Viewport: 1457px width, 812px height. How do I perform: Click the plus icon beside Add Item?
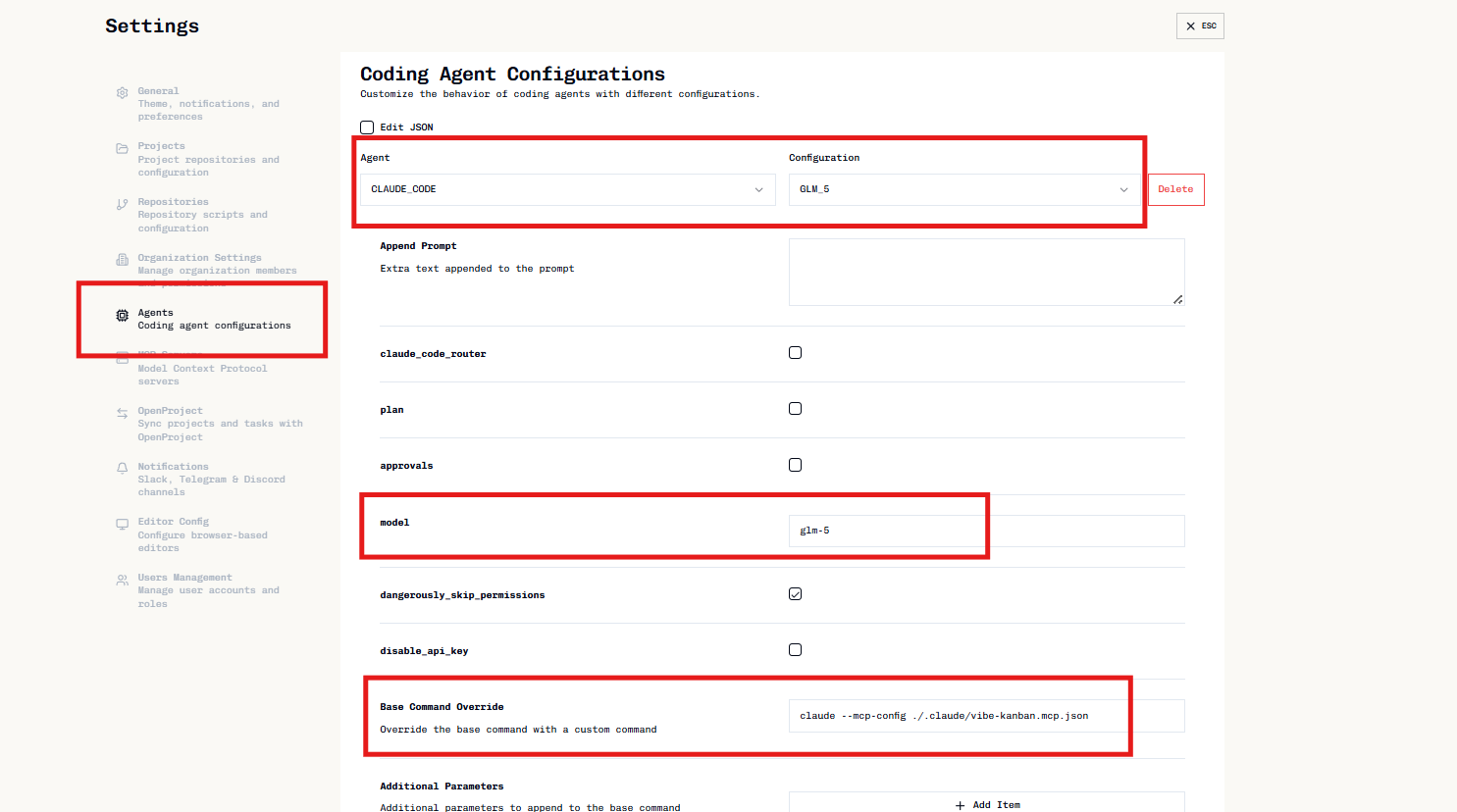click(960, 805)
